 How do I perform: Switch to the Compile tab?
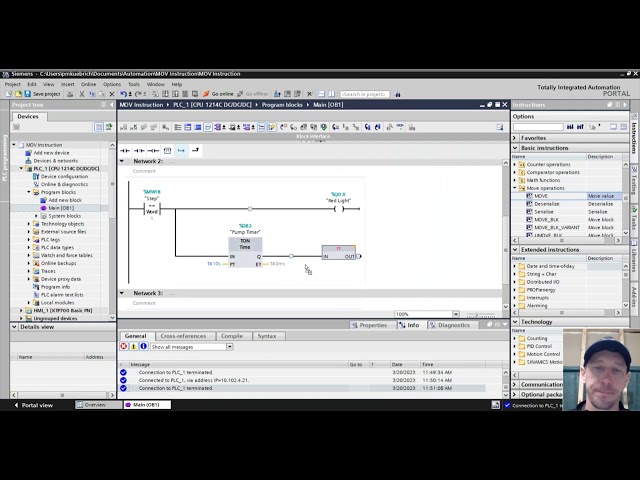[x=232, y=336]
